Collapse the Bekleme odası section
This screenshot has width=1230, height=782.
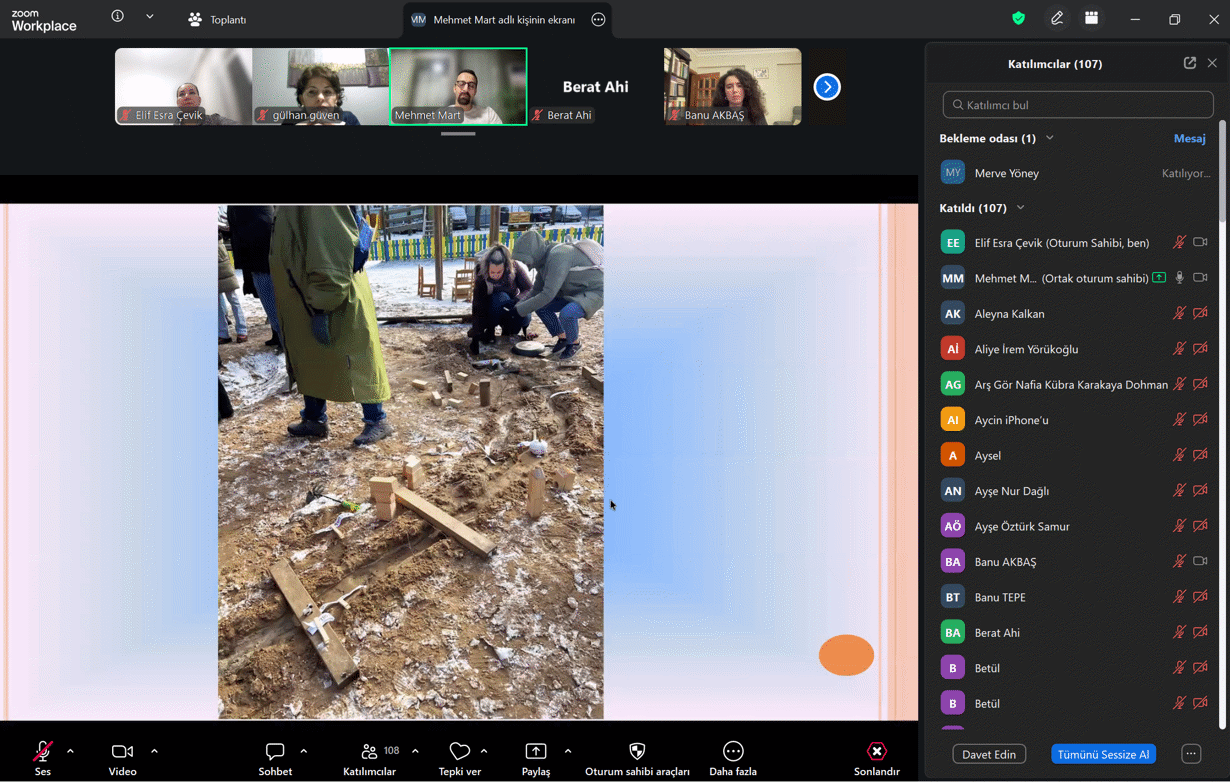(x=1050, y=138)
